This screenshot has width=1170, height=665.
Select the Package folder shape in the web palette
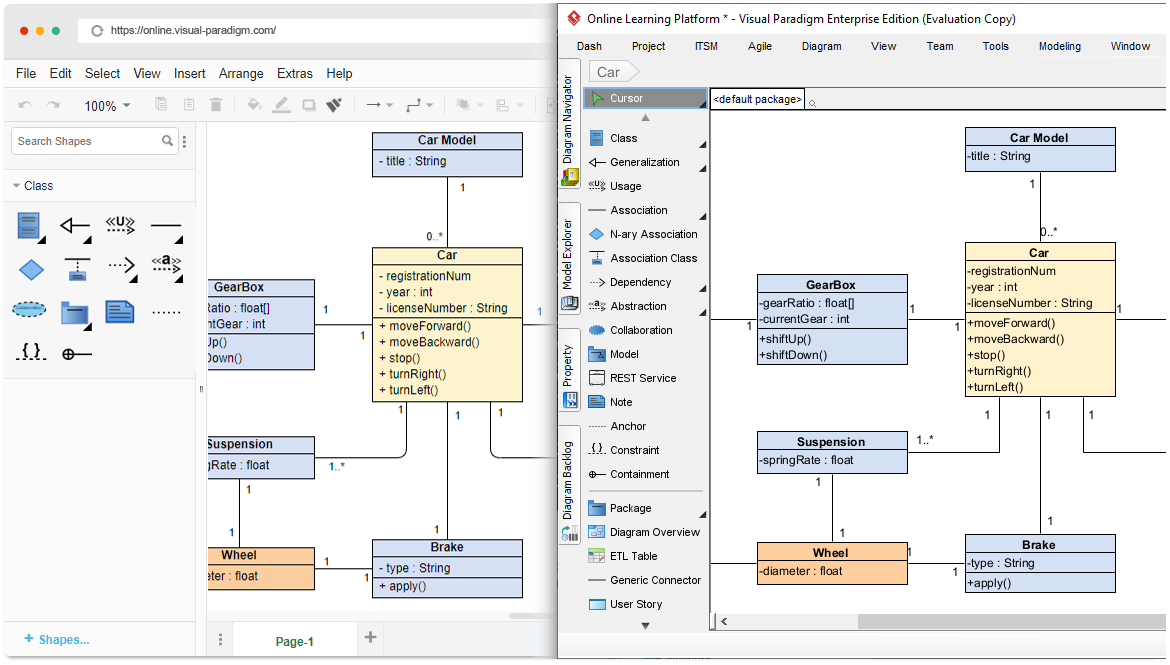(x=75, y=313)
